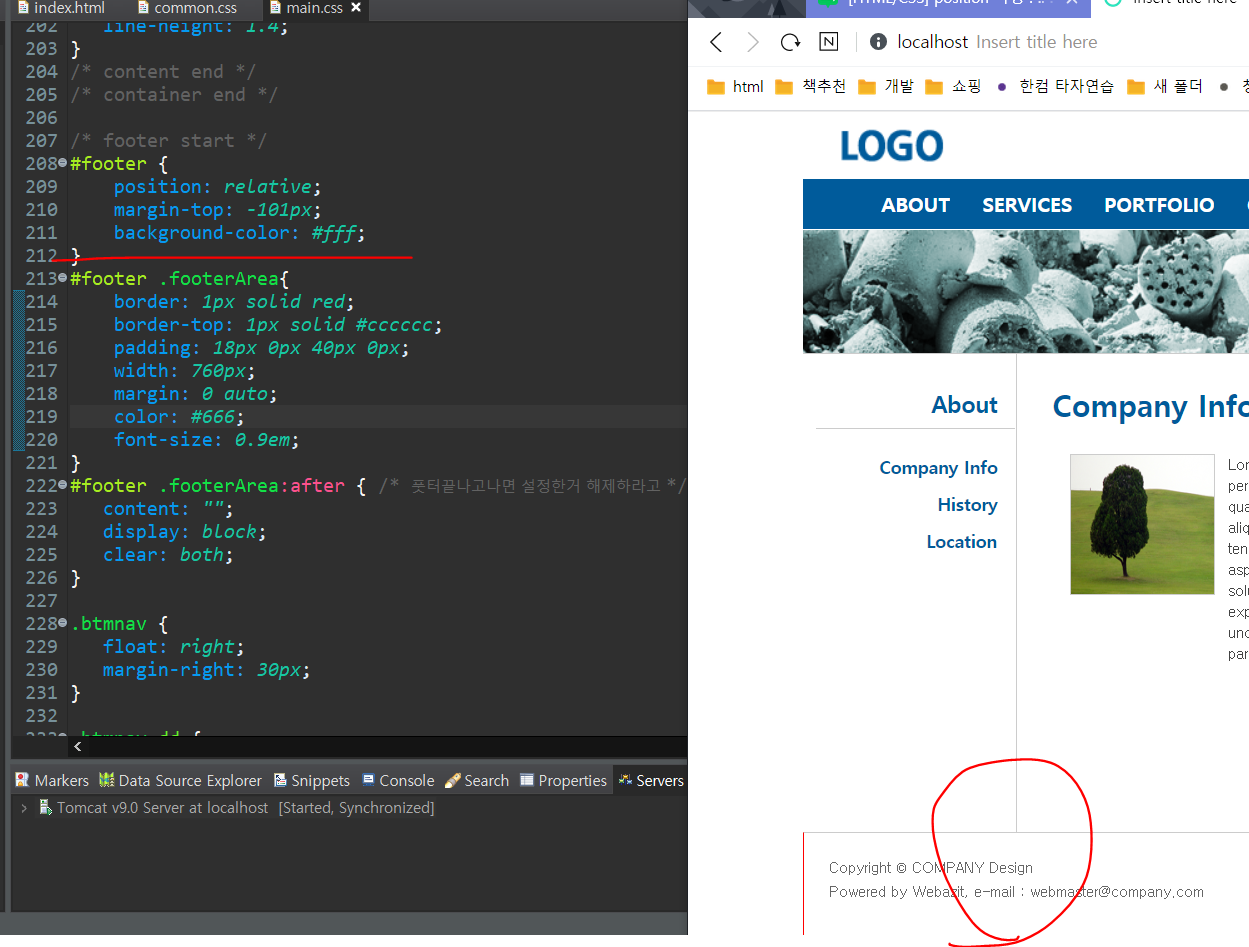Open the 쇼핑 bookmark folder

coord(954,87)
